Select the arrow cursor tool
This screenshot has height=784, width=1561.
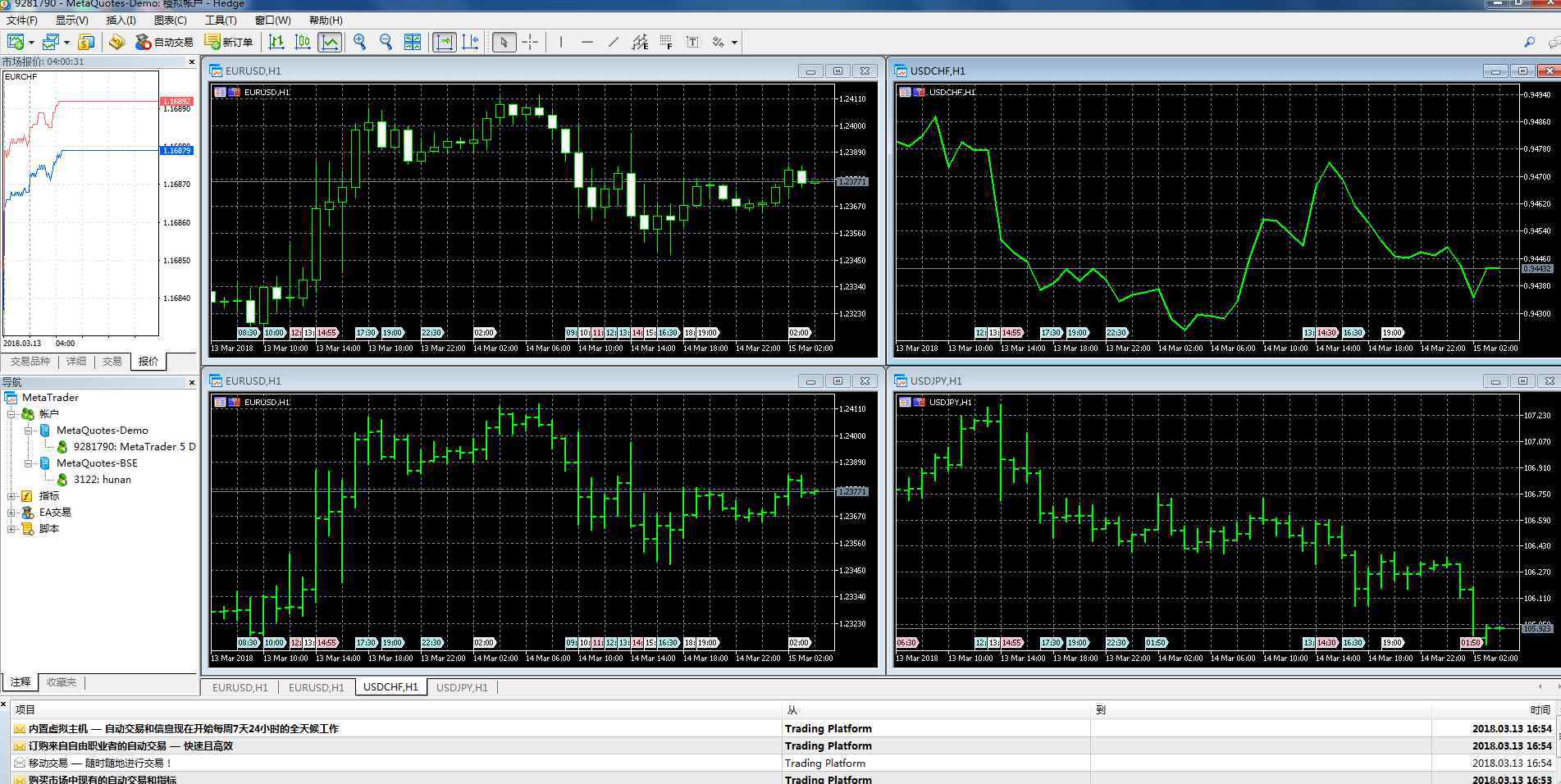[504, 42]
